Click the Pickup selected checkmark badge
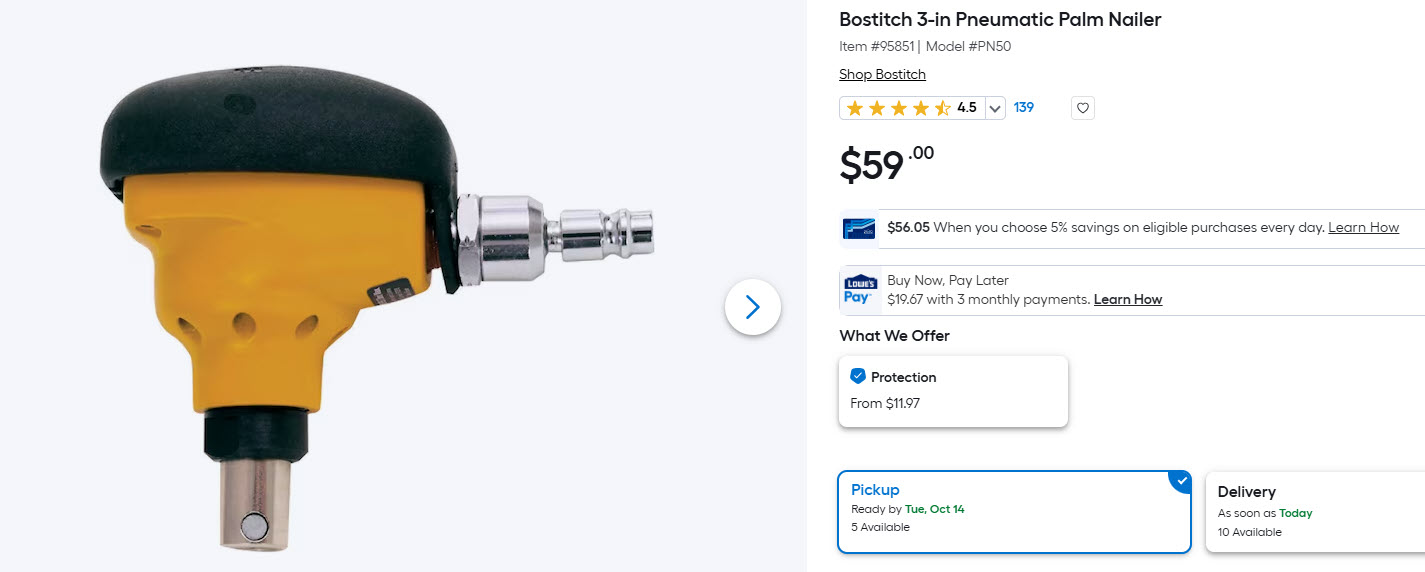 pos(1182,480)
